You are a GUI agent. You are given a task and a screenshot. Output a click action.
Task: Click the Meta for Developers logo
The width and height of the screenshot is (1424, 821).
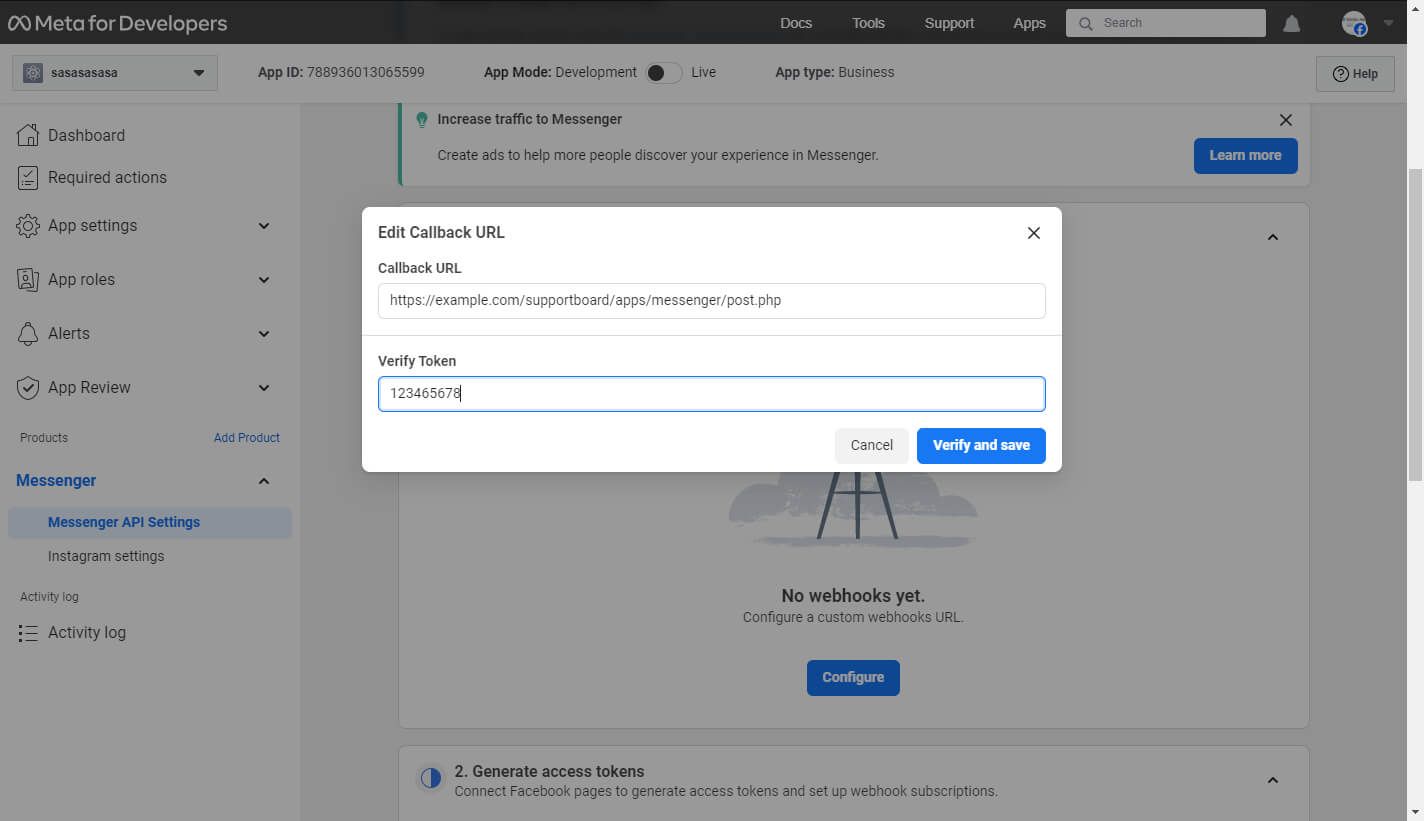coord(117,23)
